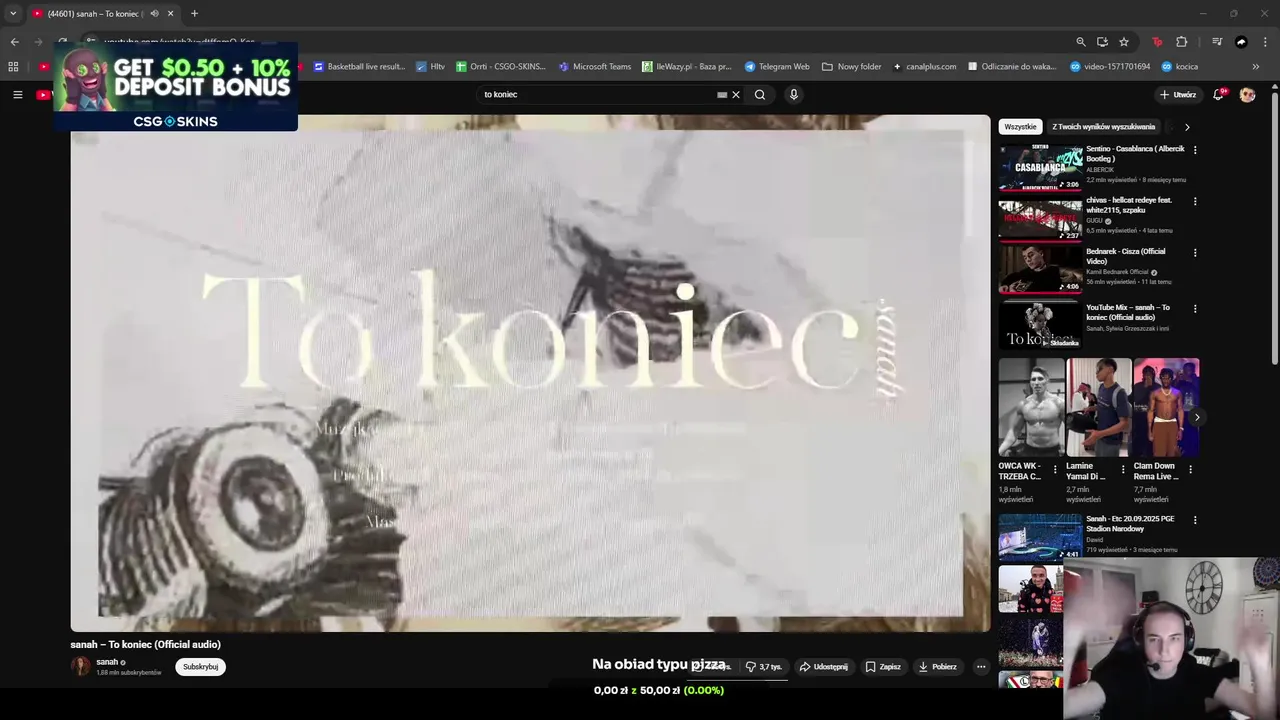Show more filter chips with arrow
The height and width of the screenshot is (720, 1280).
click(1187, 127)
